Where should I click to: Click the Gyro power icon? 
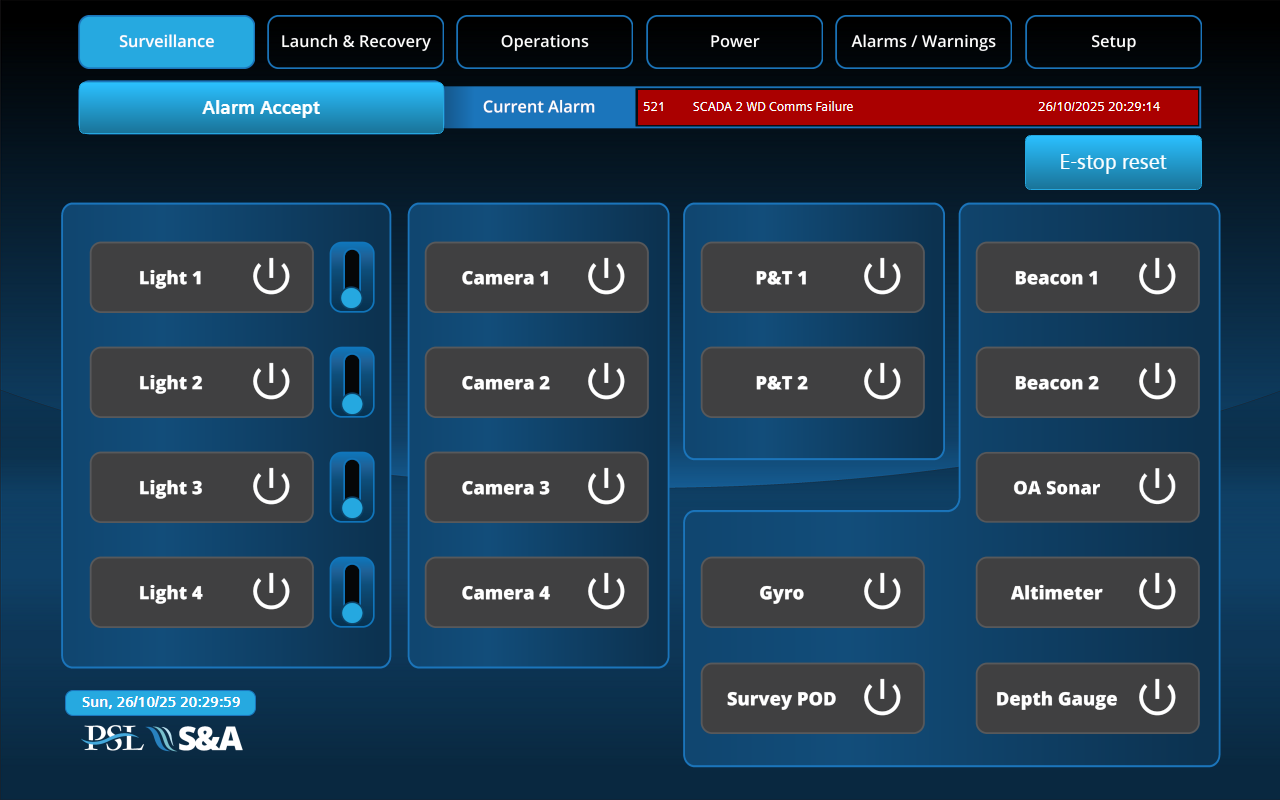[882, 592]
